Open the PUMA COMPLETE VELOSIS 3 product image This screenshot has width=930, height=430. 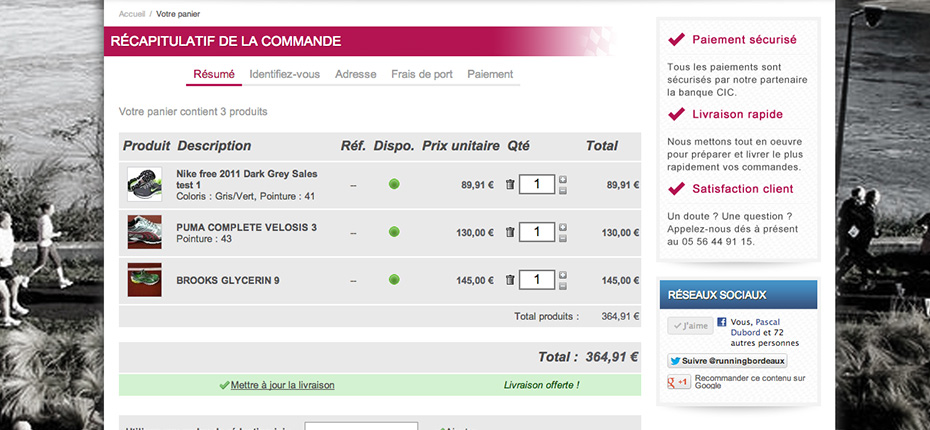[144, 232]
